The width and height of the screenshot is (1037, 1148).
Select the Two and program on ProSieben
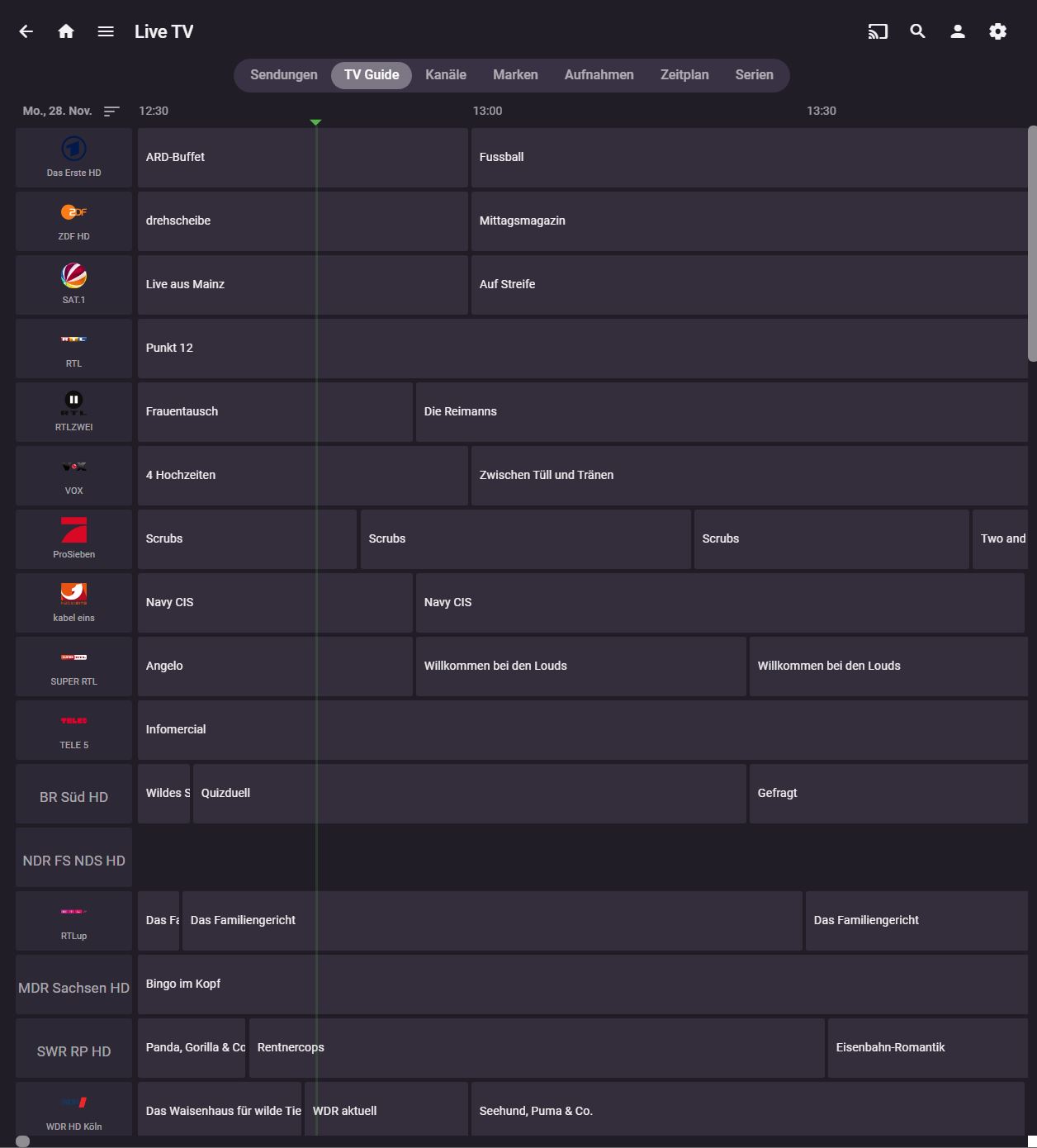1001,538
